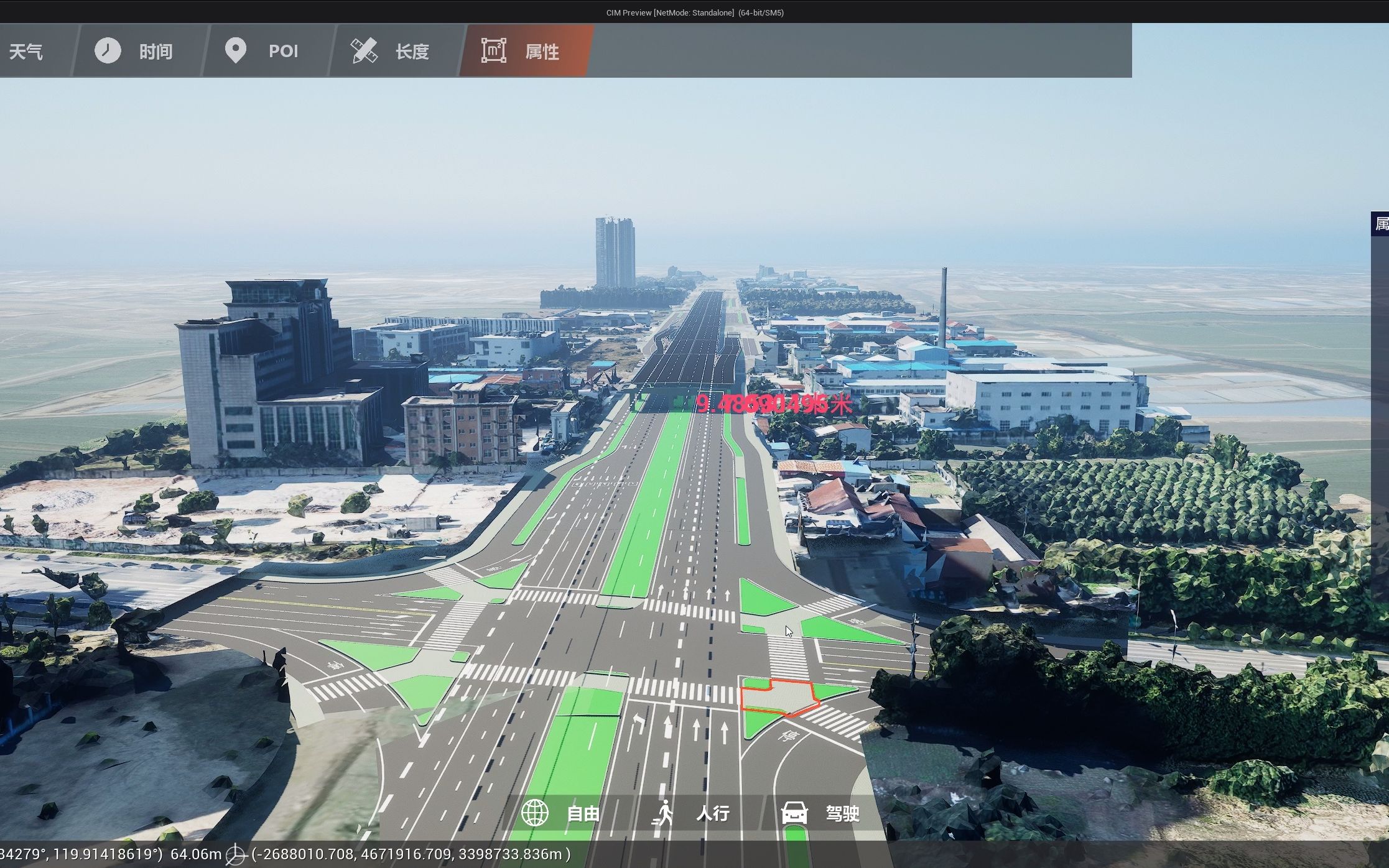This screenshot has height=868, width=1389.
Task: Select the ruler icon for 长度 measurement
Action: (x=365, y=51)
